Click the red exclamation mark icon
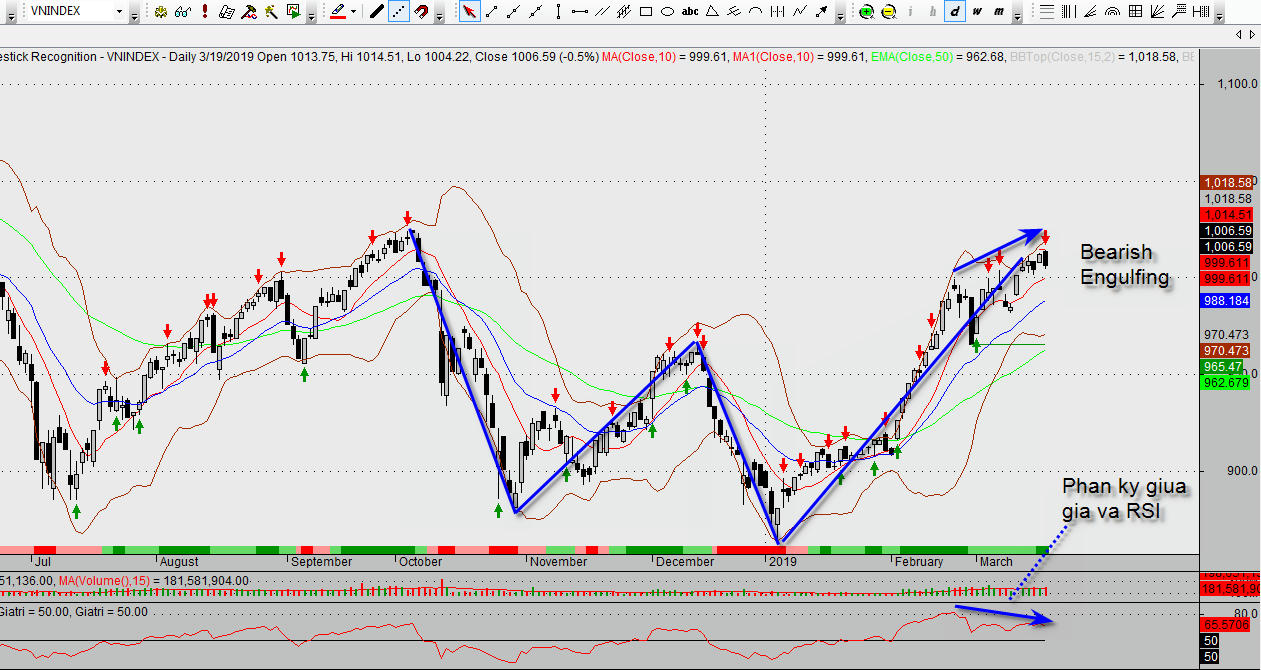1261x670 pixels. (x=204, y=12)
